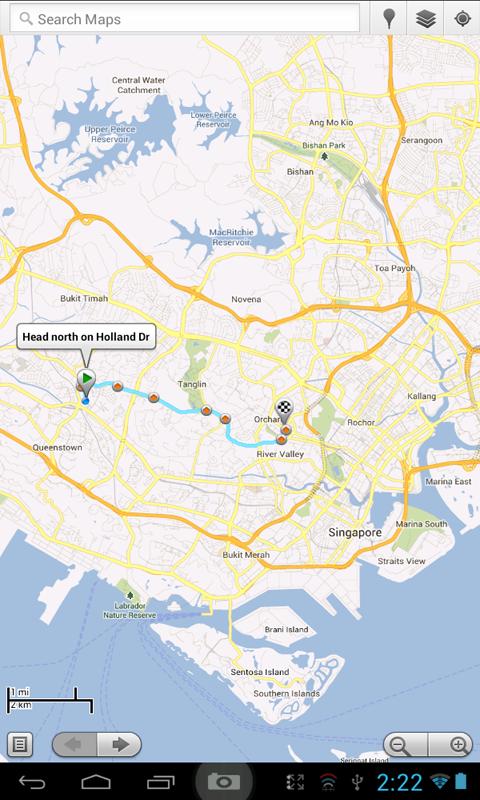Viewport: 480px width, 800px height.
Task: Go to next direction step arrow
Action: [119, 744]
